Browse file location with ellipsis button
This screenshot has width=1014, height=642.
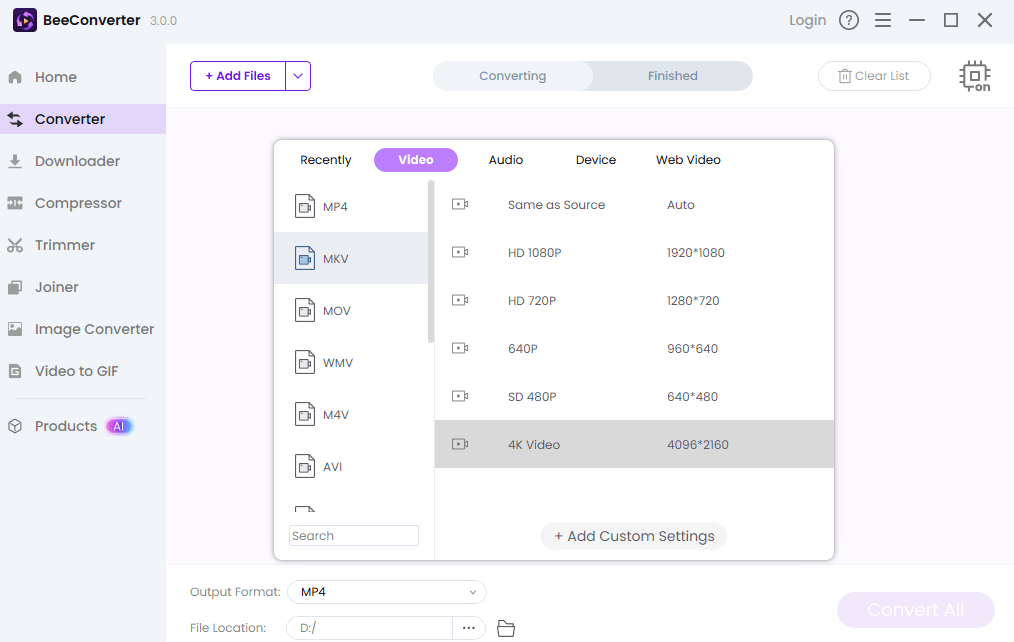(x=469, y=628)
